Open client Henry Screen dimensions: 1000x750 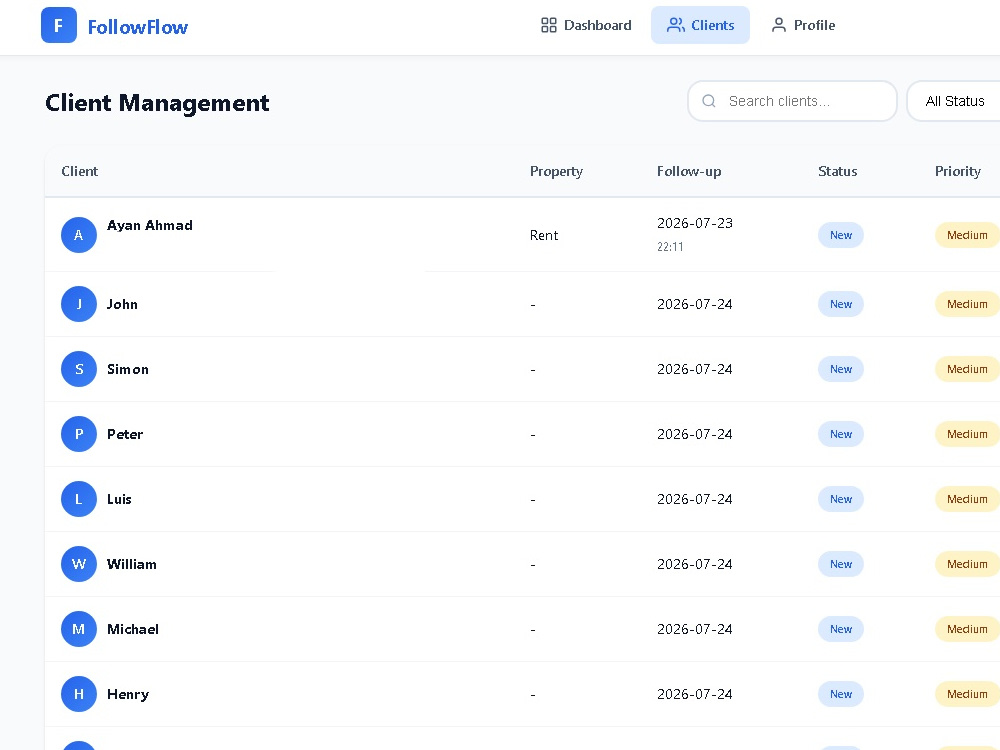128,694
